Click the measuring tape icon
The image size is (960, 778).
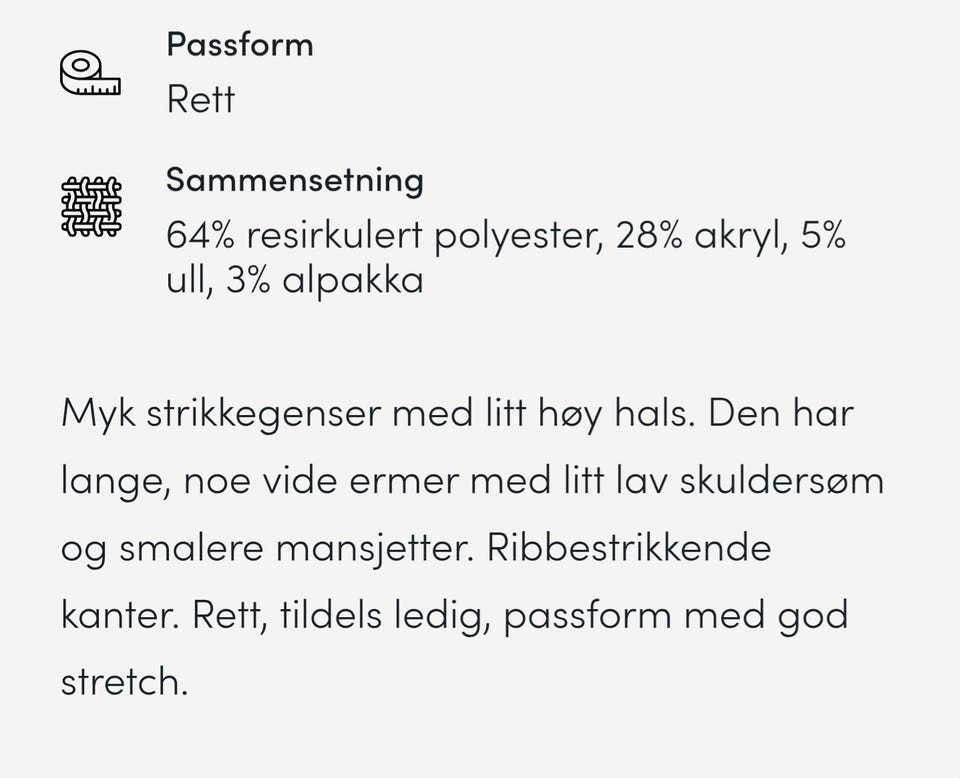click(90, 74)
